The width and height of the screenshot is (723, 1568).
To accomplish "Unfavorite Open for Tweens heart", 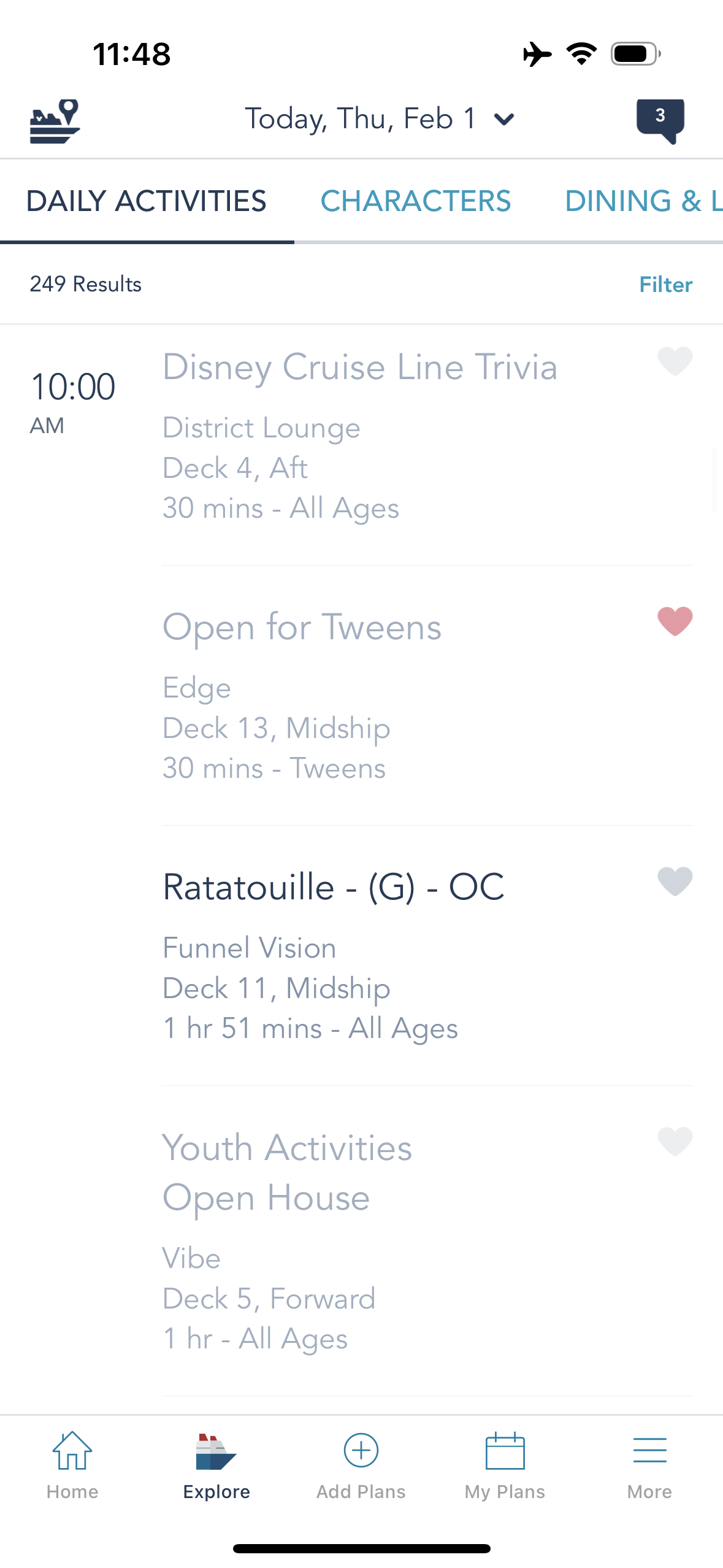I will pos(675,621).
